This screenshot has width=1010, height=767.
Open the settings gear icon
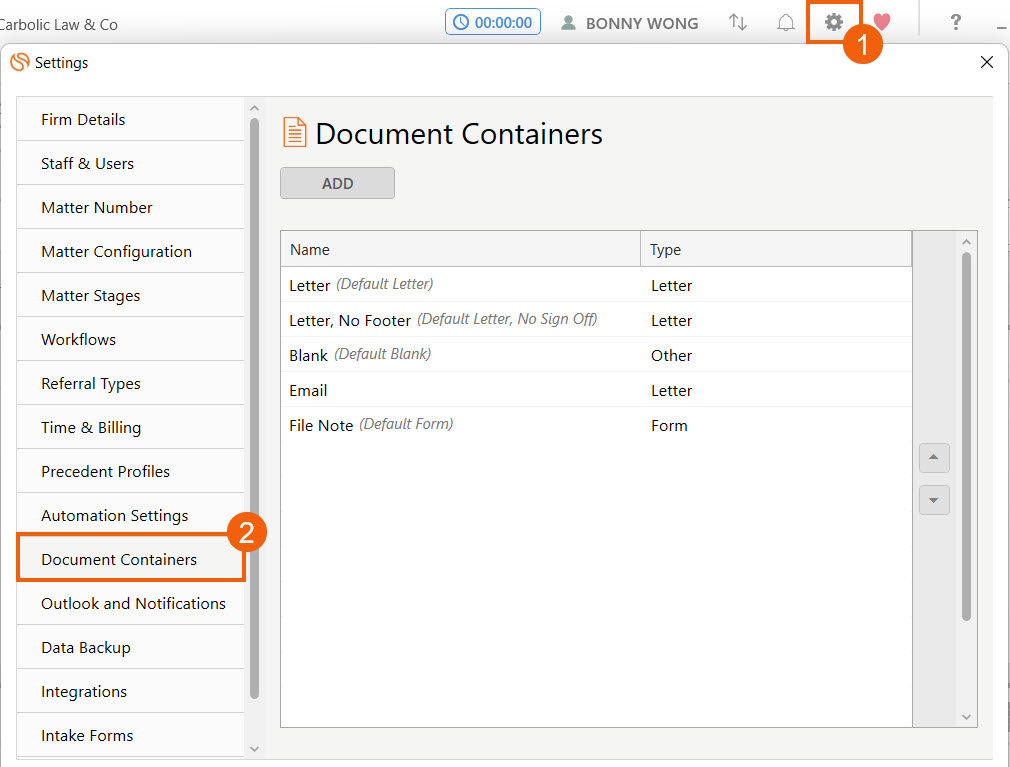click(833, 22)
